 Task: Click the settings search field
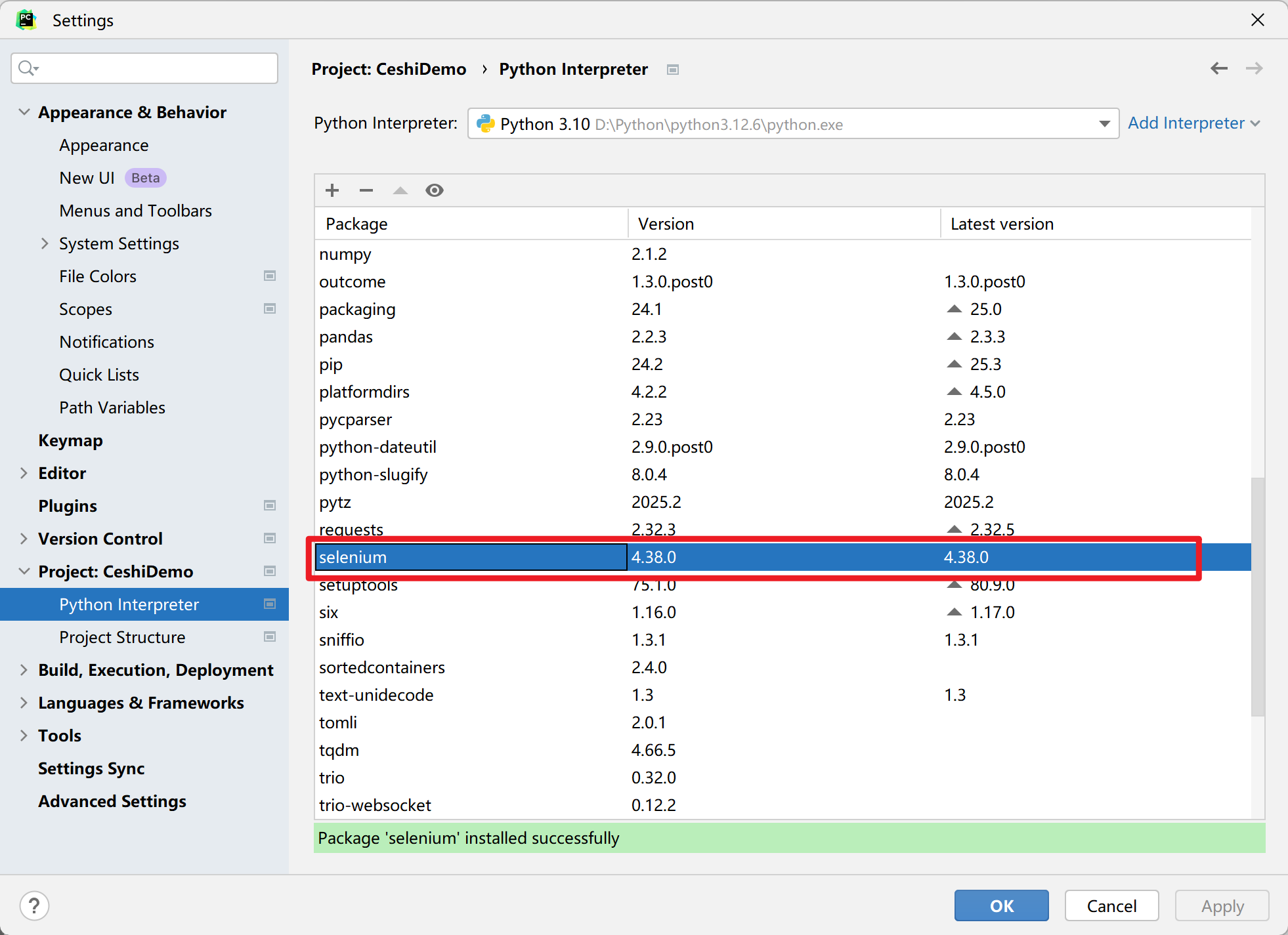click(144, 68)
